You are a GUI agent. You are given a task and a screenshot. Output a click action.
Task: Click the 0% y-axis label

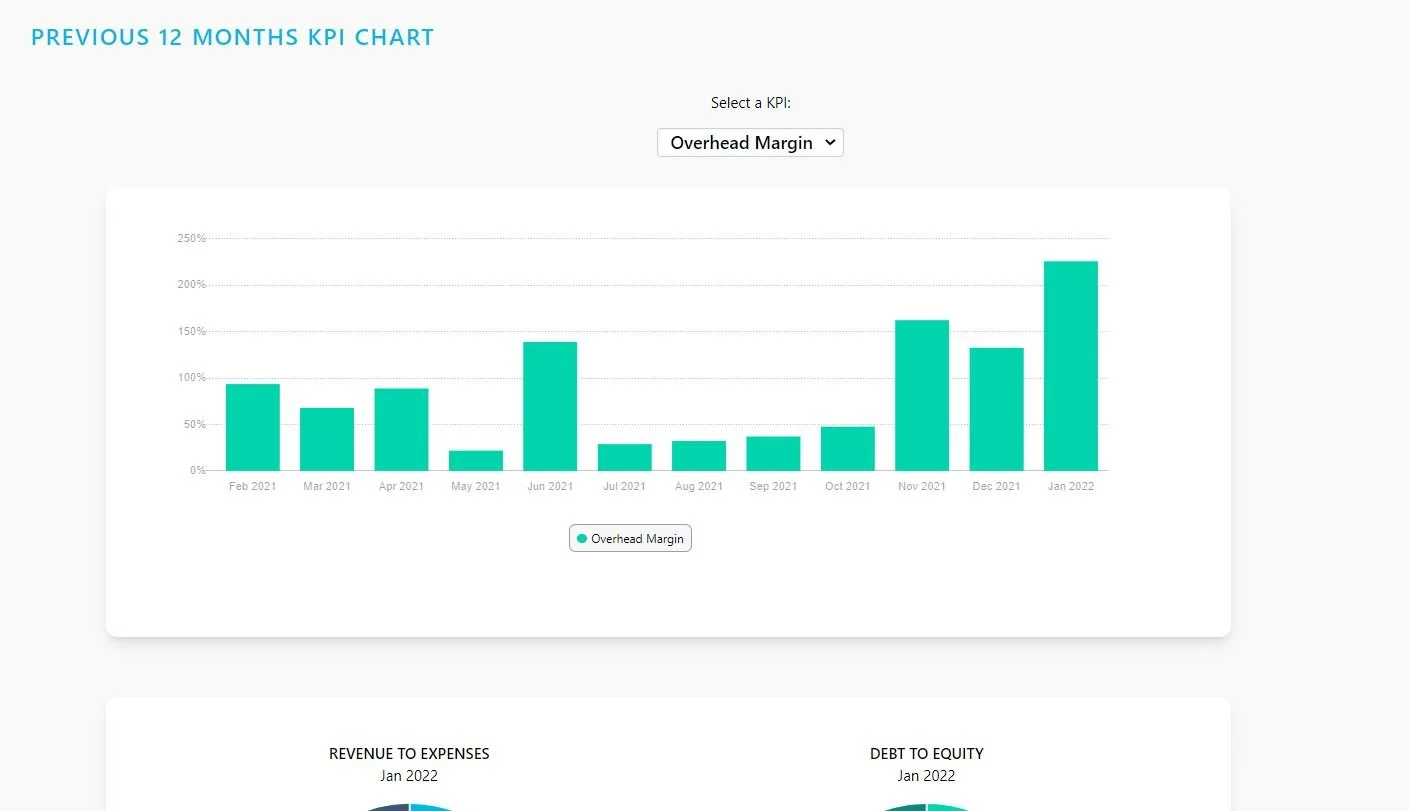(x=198, y=471)
